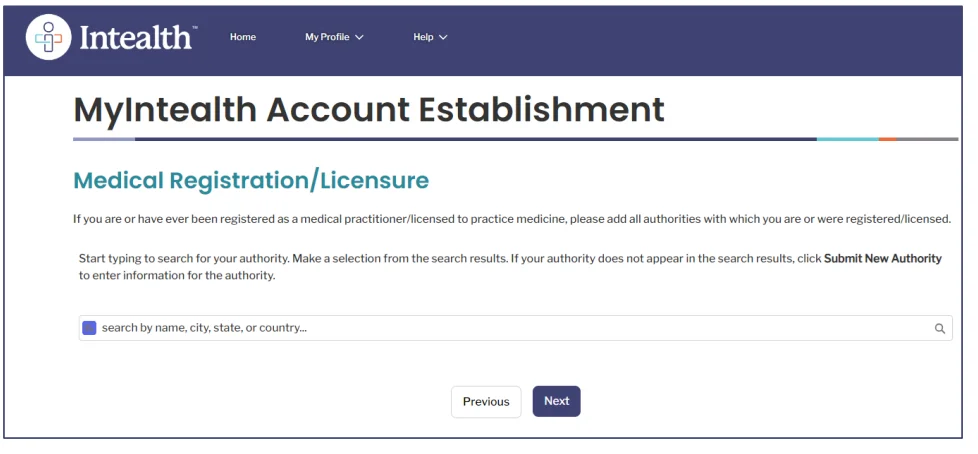Expand the My Profile dropdown chevron
This screenshot has height=454, width=978.
pyautogui.click(x=360, y=38)
